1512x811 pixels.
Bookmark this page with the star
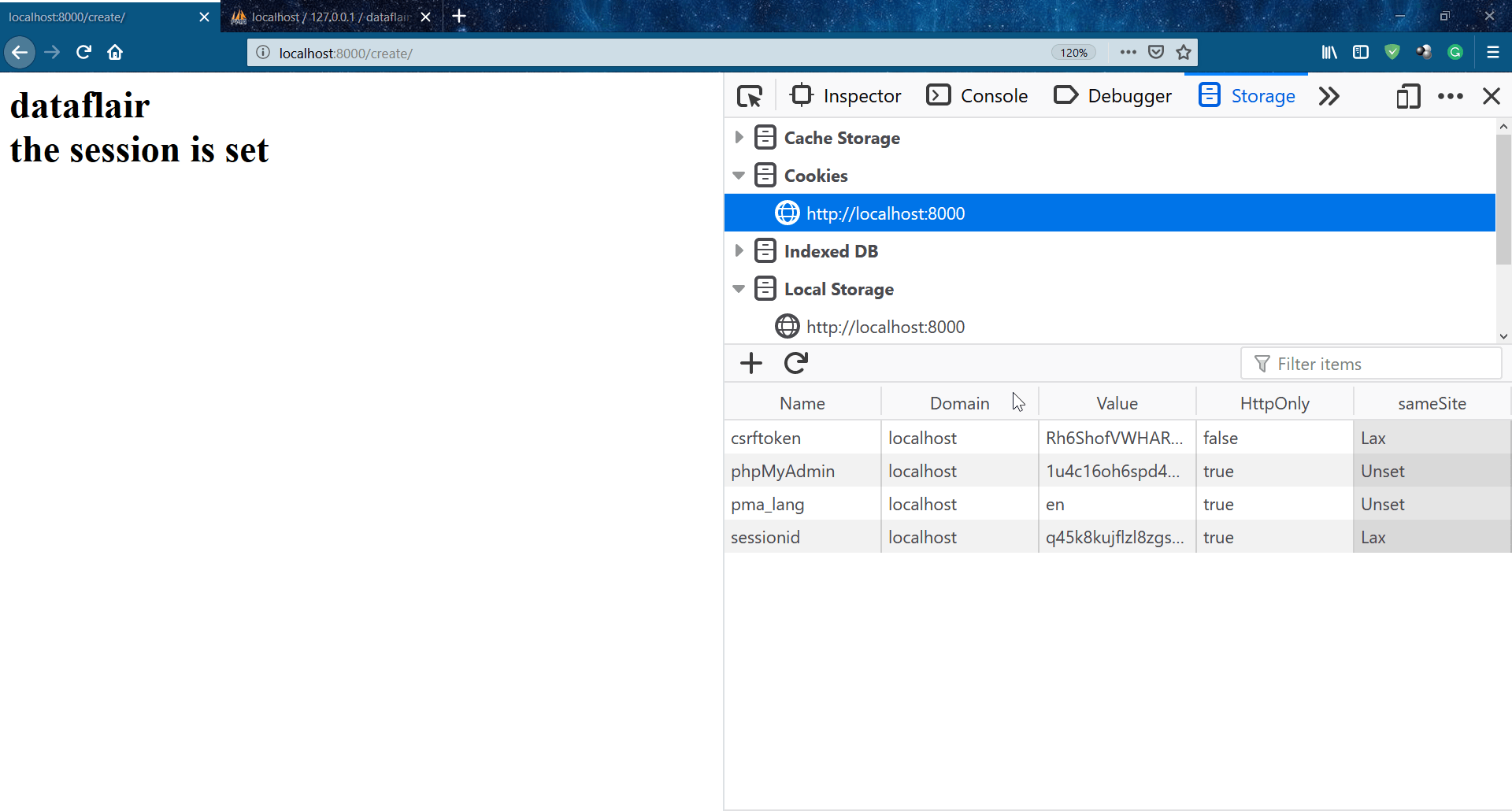click(x=1183, y=52)
